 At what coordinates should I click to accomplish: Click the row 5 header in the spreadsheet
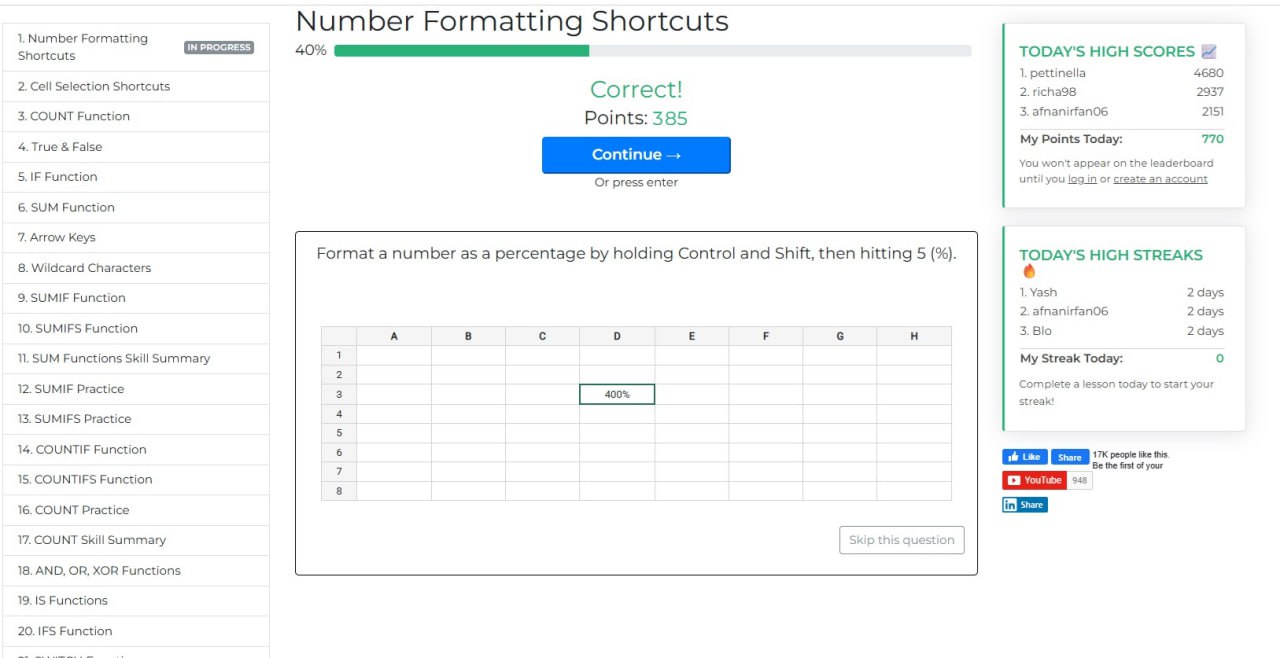339,433
